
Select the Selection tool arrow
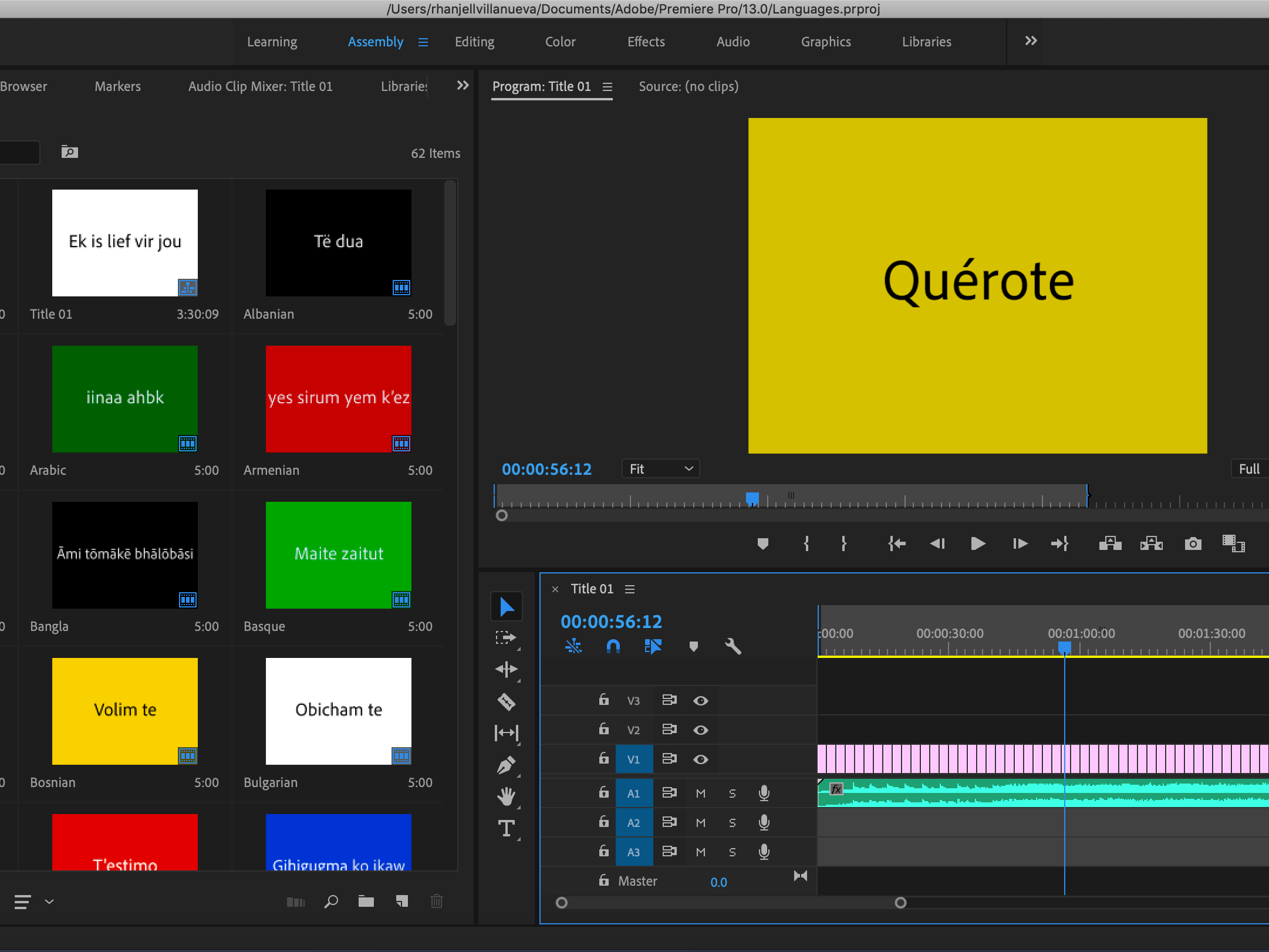coord(507,606)
